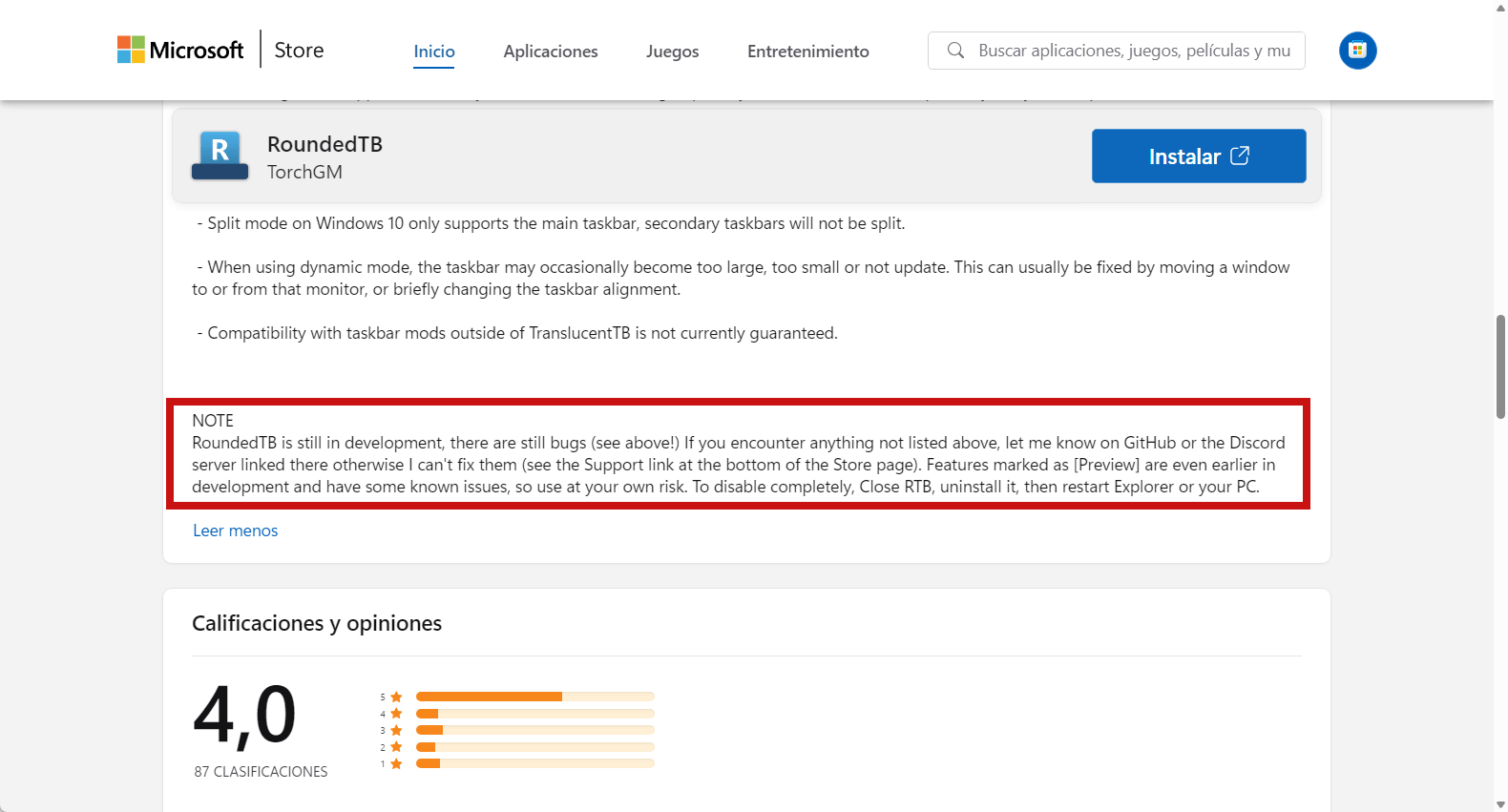Click the Microsoft logo

click(x=180, y=50)
